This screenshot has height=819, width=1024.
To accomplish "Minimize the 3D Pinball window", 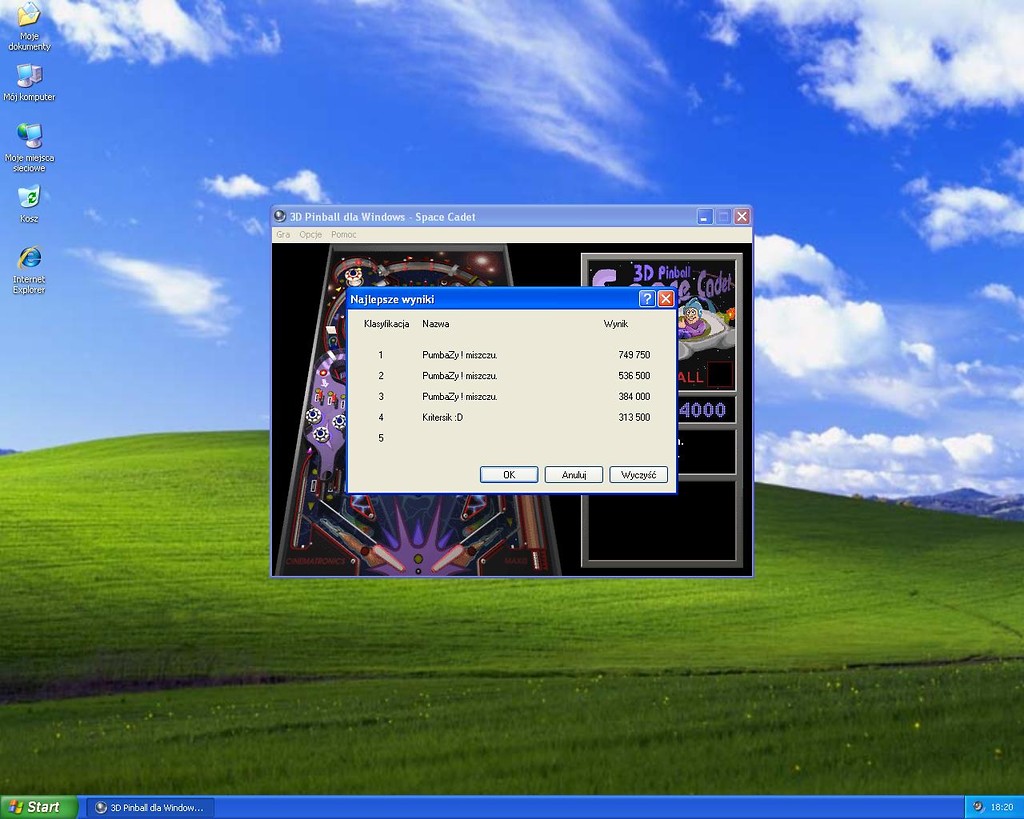I will (x=704, y=216).
